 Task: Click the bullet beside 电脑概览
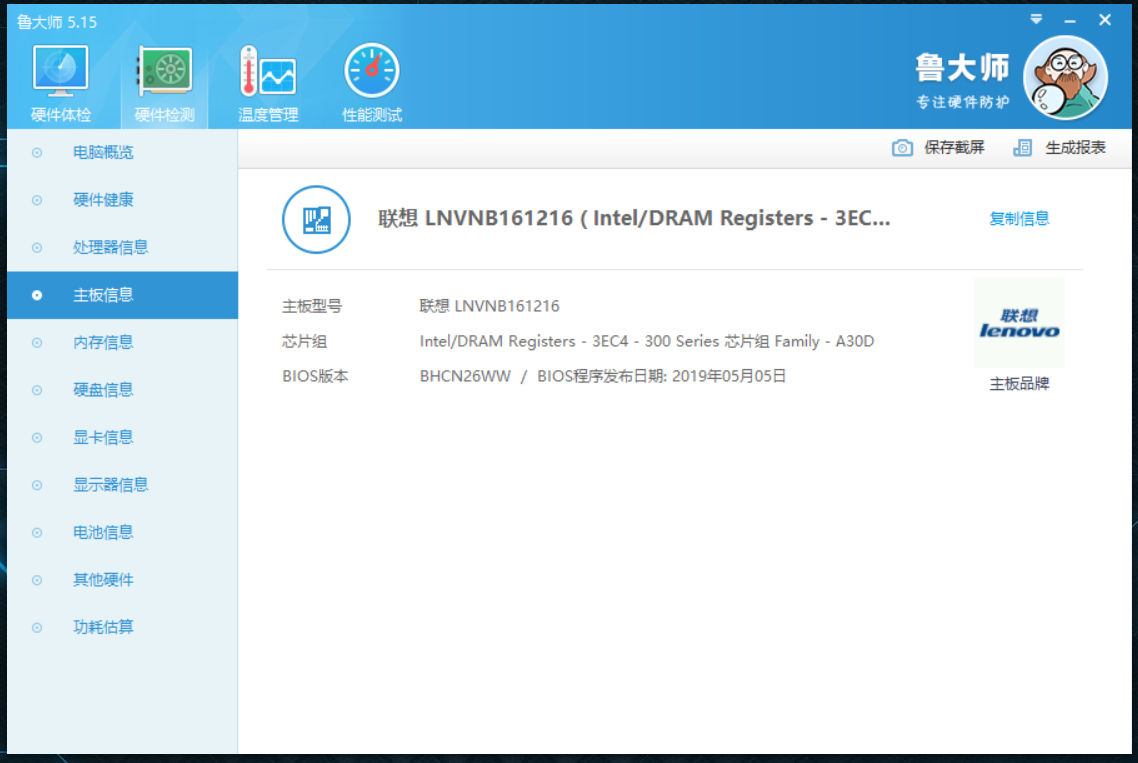[37, 152]
